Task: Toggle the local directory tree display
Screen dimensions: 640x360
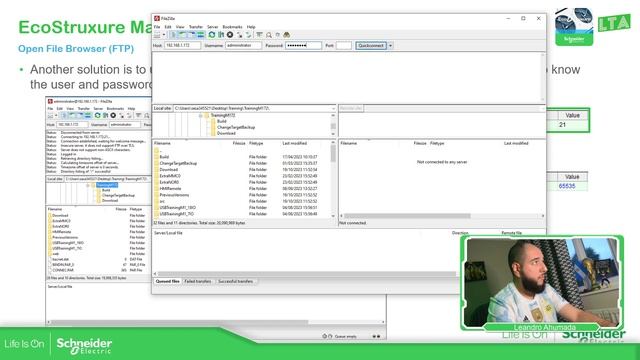Action: [x=182, y=35]
